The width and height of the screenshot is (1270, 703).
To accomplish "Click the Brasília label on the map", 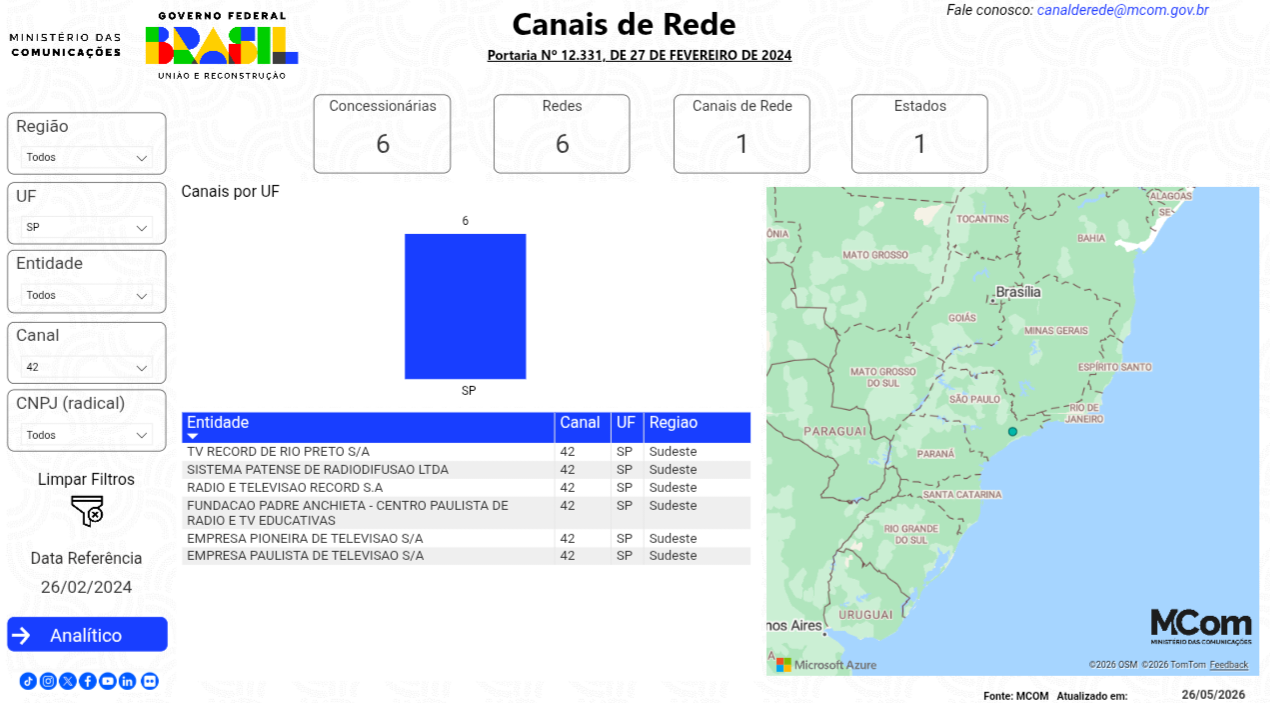I will click(1018, 292).
